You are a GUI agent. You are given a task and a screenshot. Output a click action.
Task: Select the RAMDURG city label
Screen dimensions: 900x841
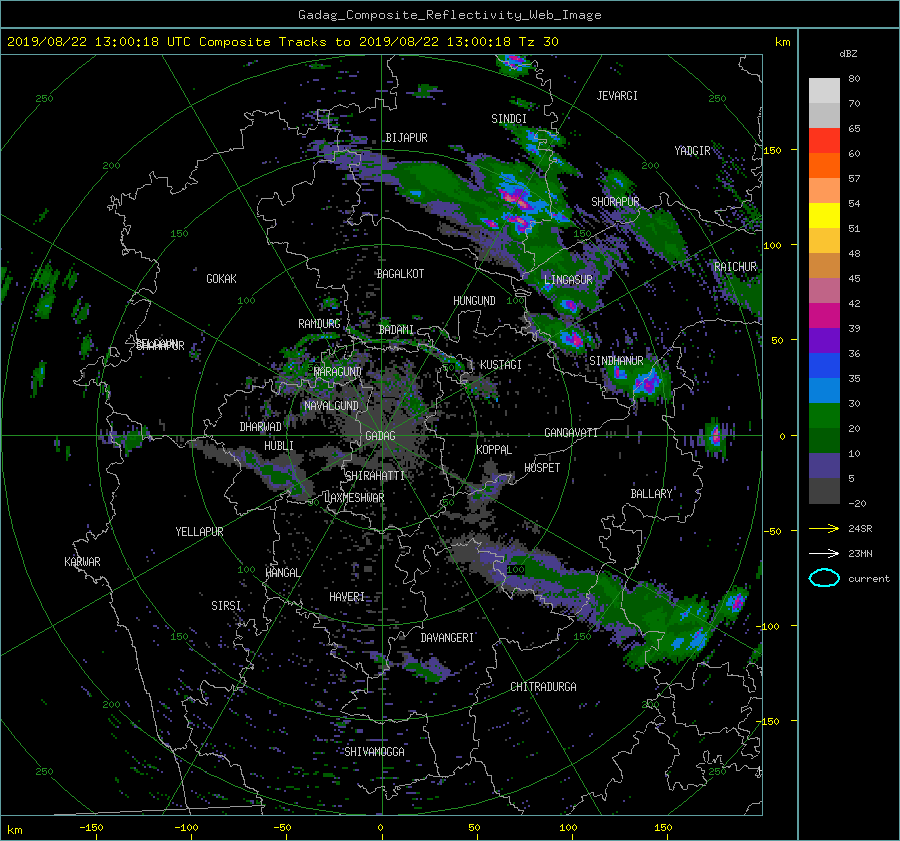319,324
